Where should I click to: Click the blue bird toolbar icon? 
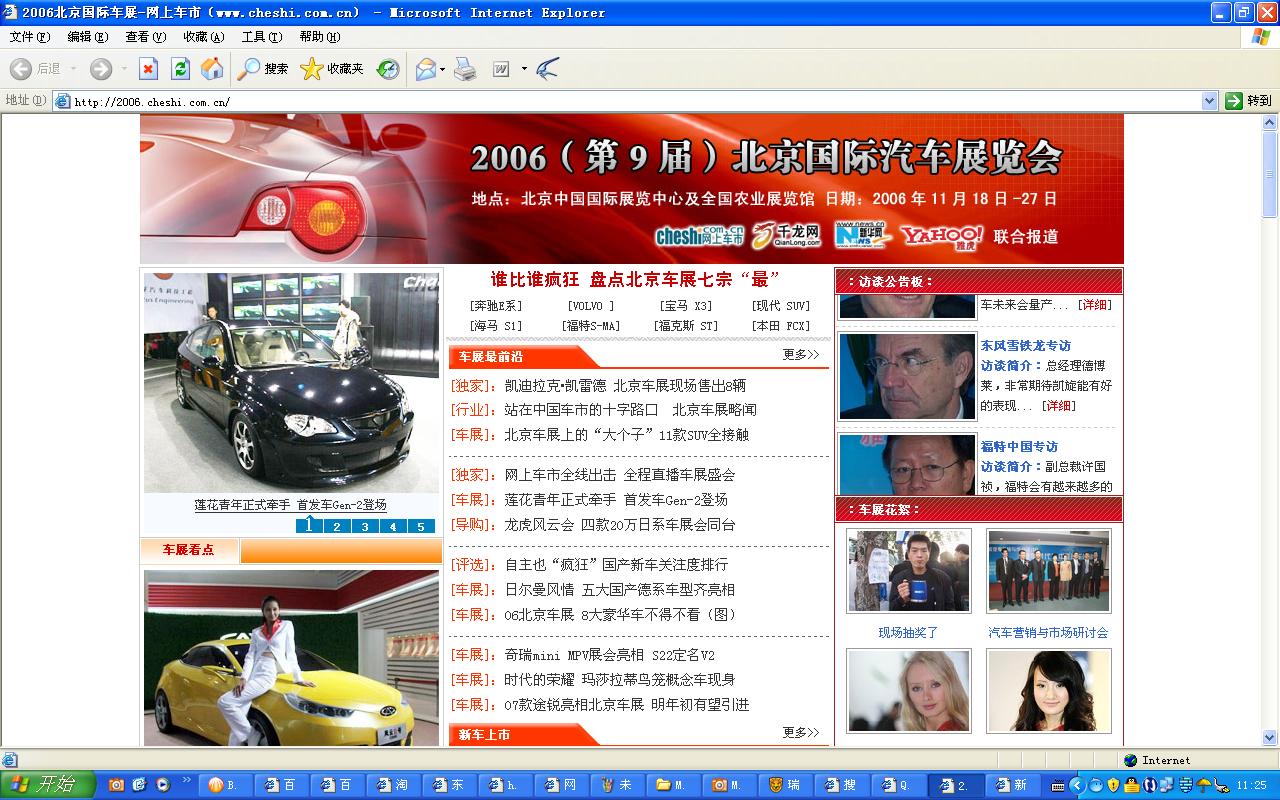click(547, 68)
